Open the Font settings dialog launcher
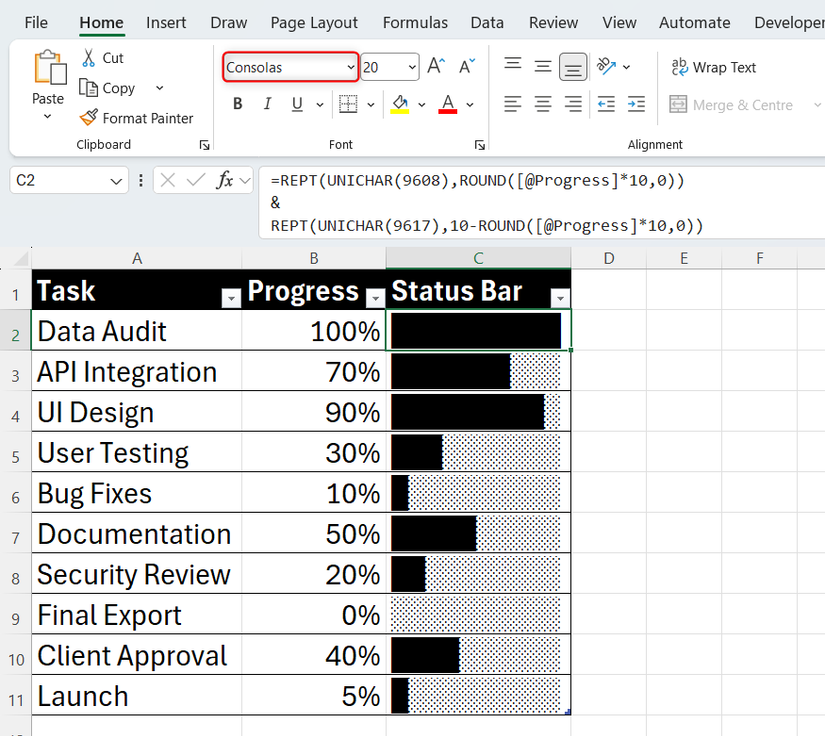This screenshot has height=736, width=825. coord(480,144)
